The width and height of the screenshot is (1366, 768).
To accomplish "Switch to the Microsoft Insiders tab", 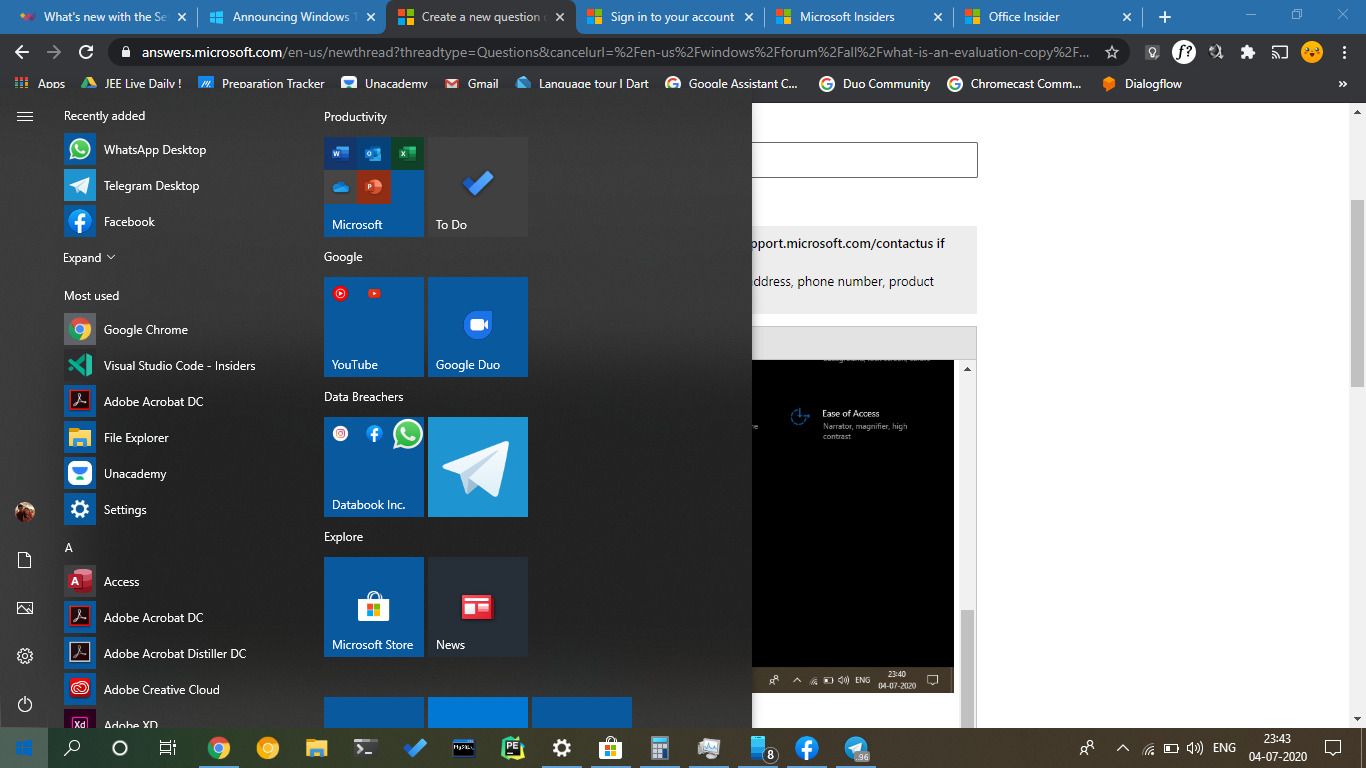I will point(858,17).
